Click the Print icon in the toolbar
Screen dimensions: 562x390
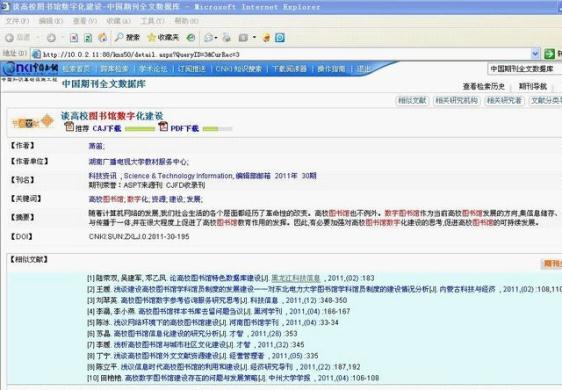pos(227,37)
